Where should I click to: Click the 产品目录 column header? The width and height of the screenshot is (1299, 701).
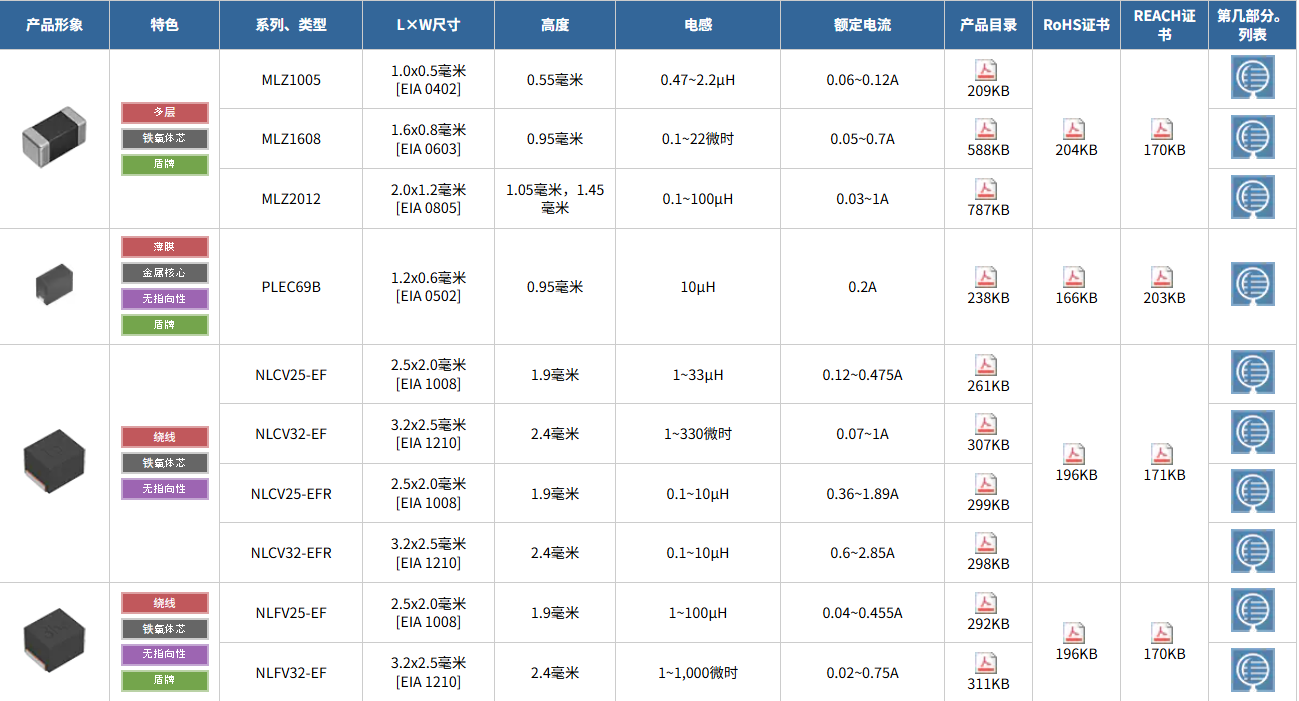click(988, 25)
